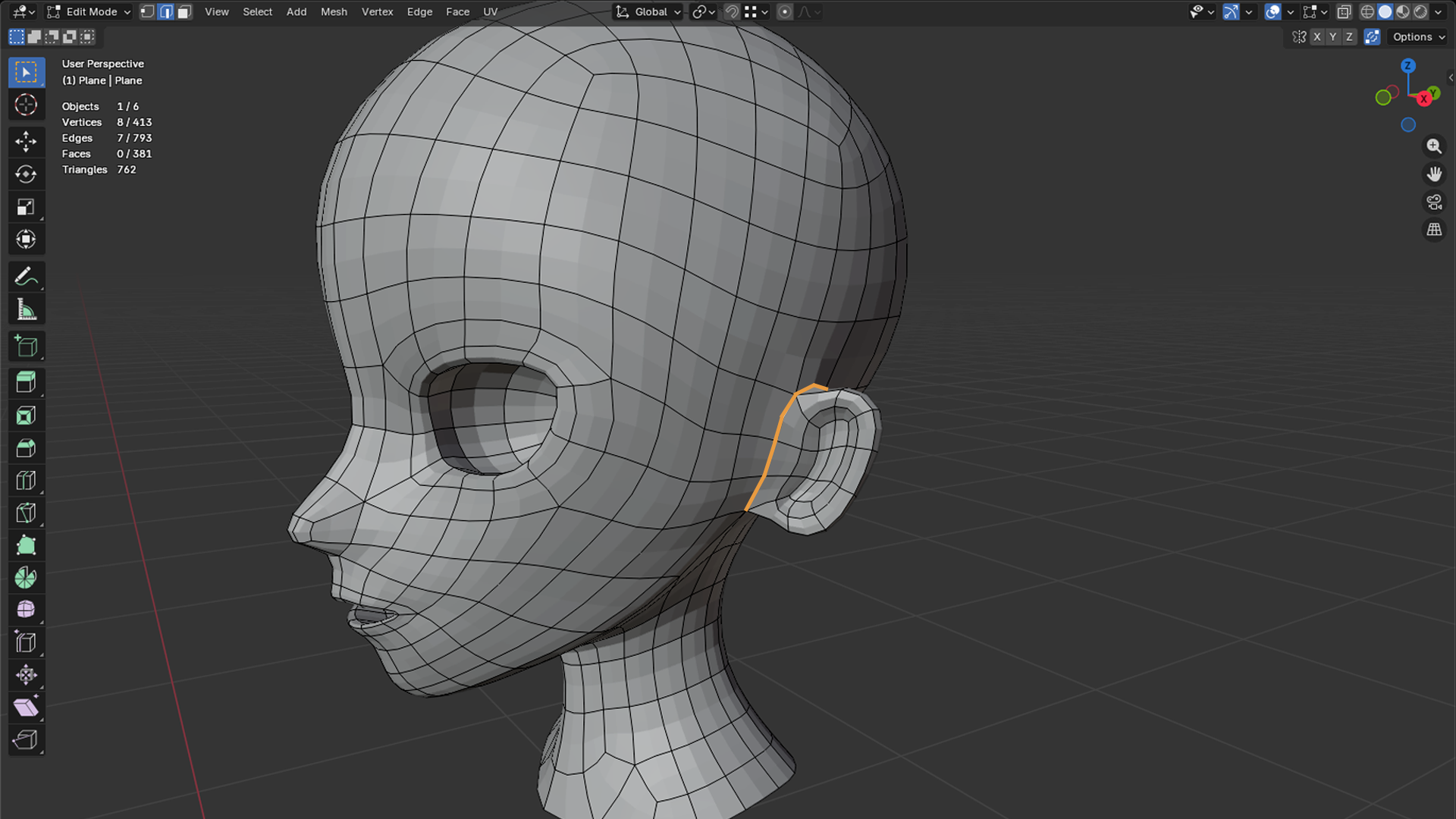This screenshot has height=819, width=1456.
Task: Open the Edit Mode dropdown
Action: tap(89, 11)
